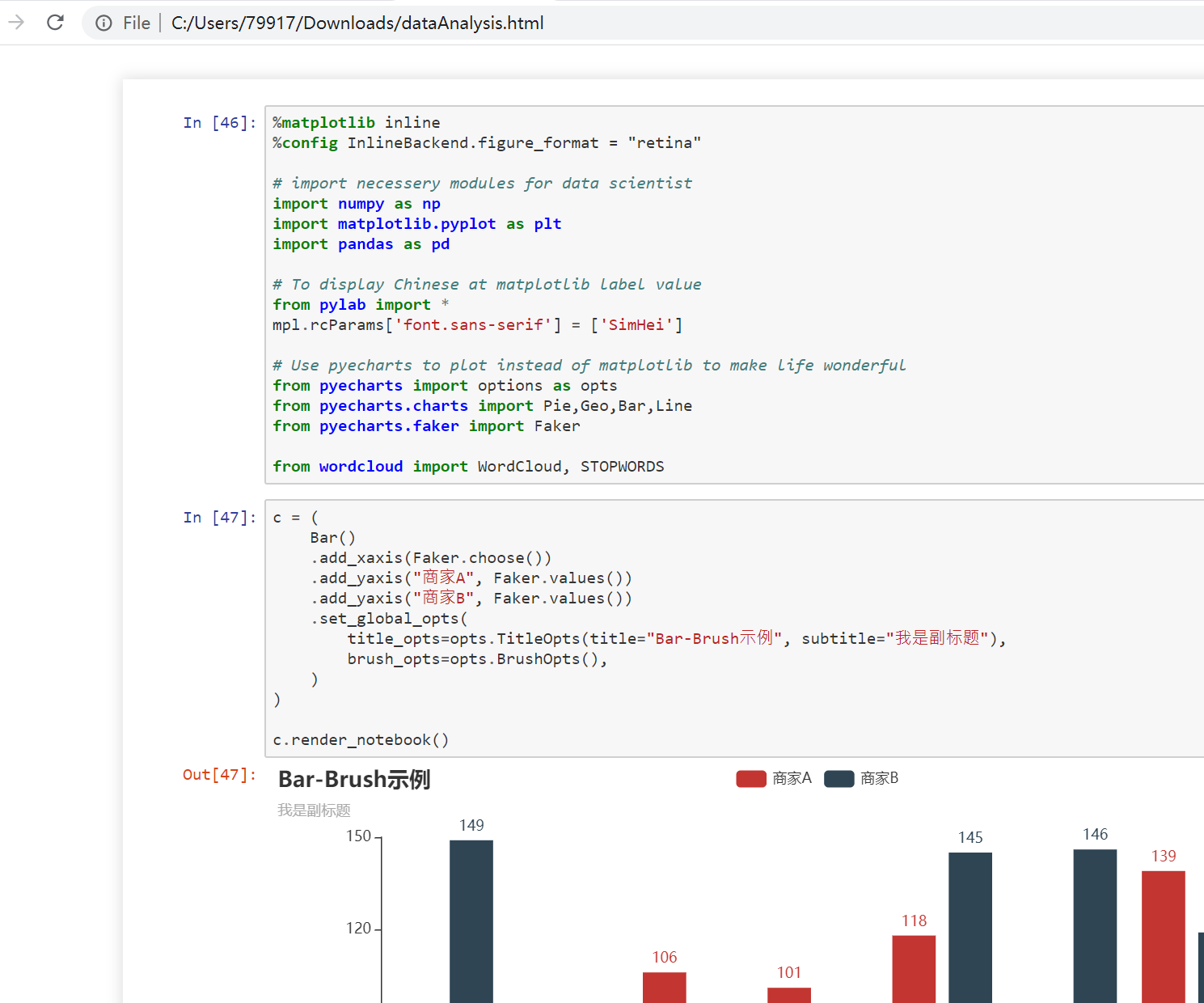Click the red color swatch beside 商家A

click(x=750, y=778)
